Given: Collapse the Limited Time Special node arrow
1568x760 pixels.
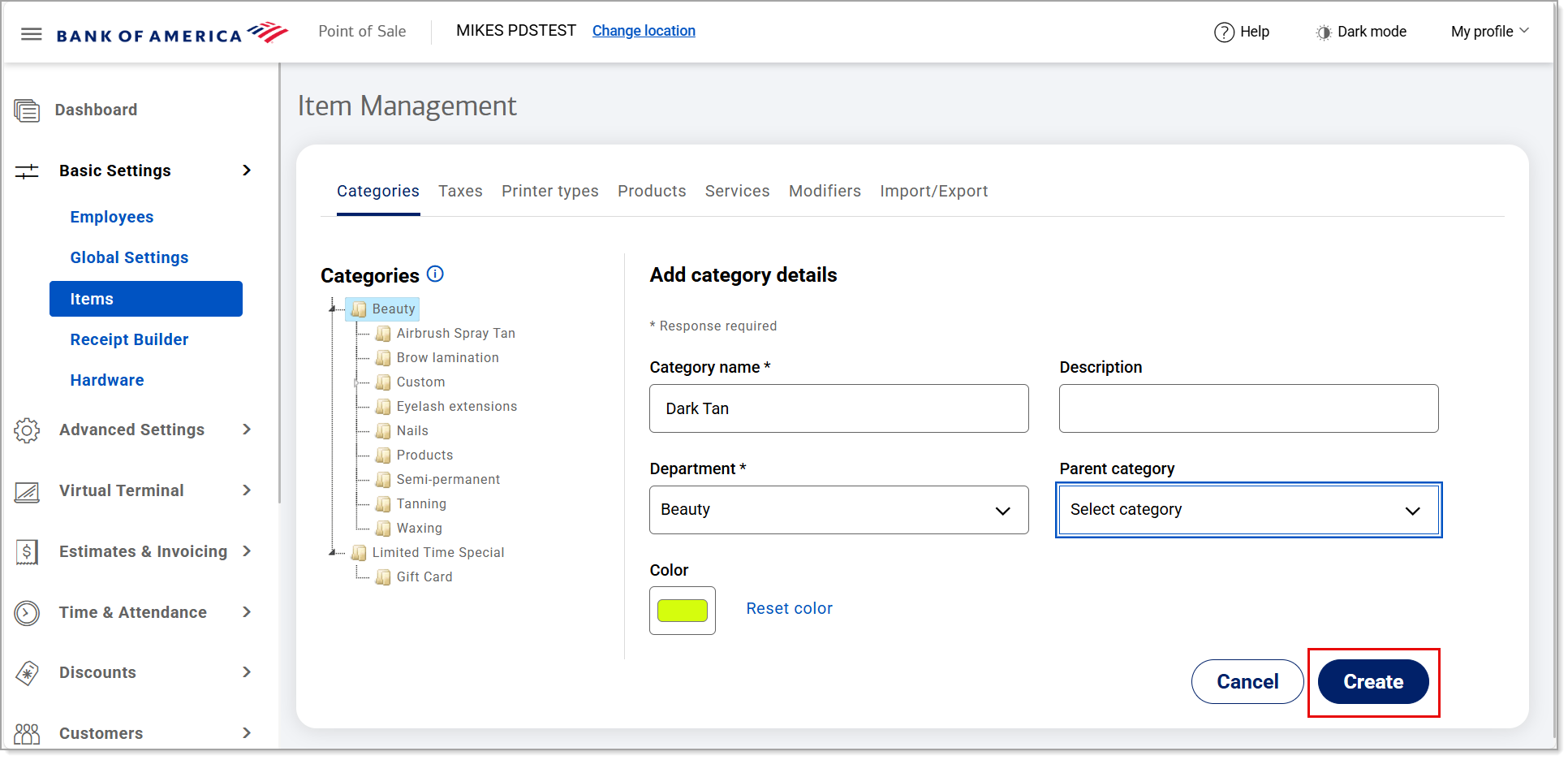Looking at the screenshot, I should tap(332, 552).
